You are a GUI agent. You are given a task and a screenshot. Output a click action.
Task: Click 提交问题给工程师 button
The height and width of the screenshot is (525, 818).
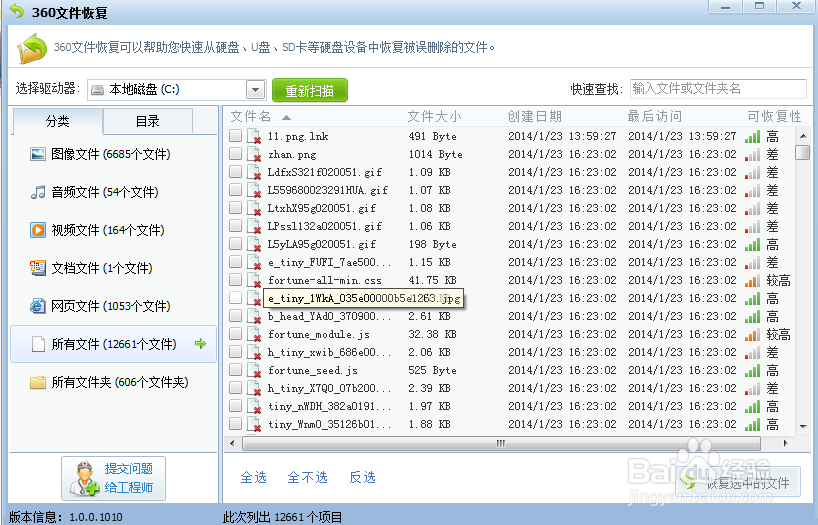pos(113,479)
